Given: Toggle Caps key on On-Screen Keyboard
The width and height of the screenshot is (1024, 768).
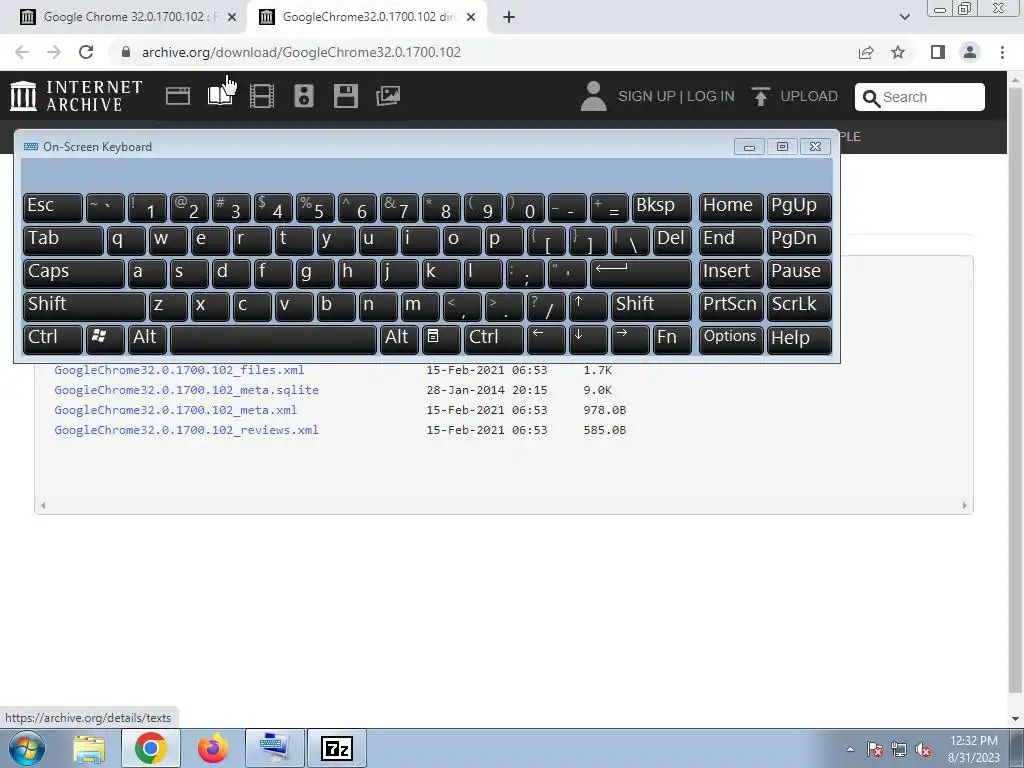Looking at the screenshot, I should click(x=73, y=272).
